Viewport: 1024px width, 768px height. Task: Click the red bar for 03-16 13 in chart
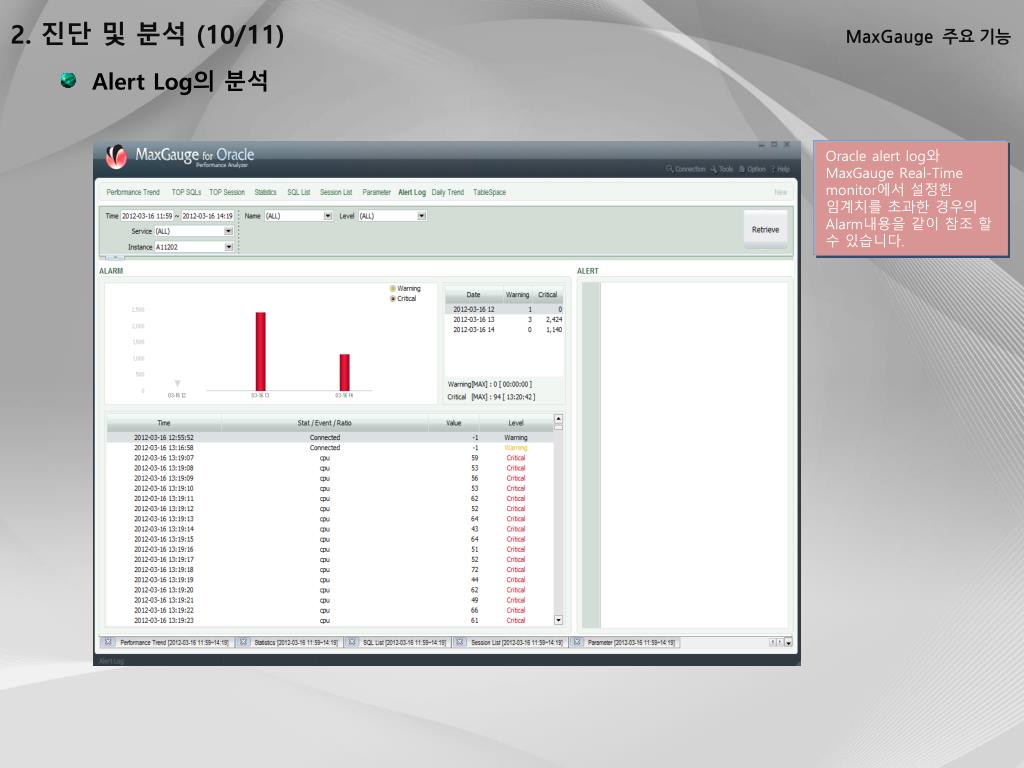[x=261, y=351]
